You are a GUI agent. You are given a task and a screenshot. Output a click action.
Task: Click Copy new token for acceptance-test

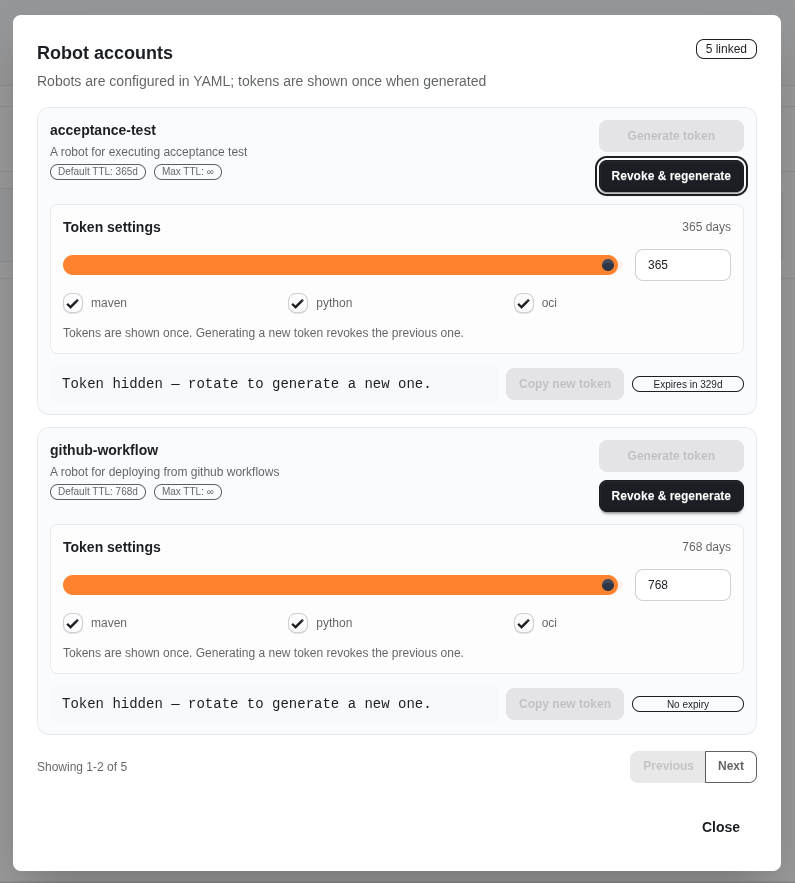coord(564,383)
